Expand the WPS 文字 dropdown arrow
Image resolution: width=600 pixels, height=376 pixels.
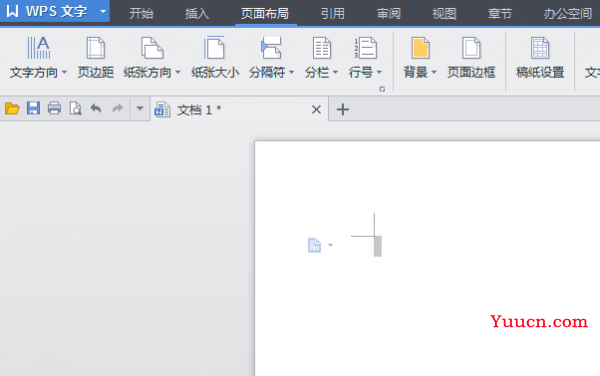103,11
